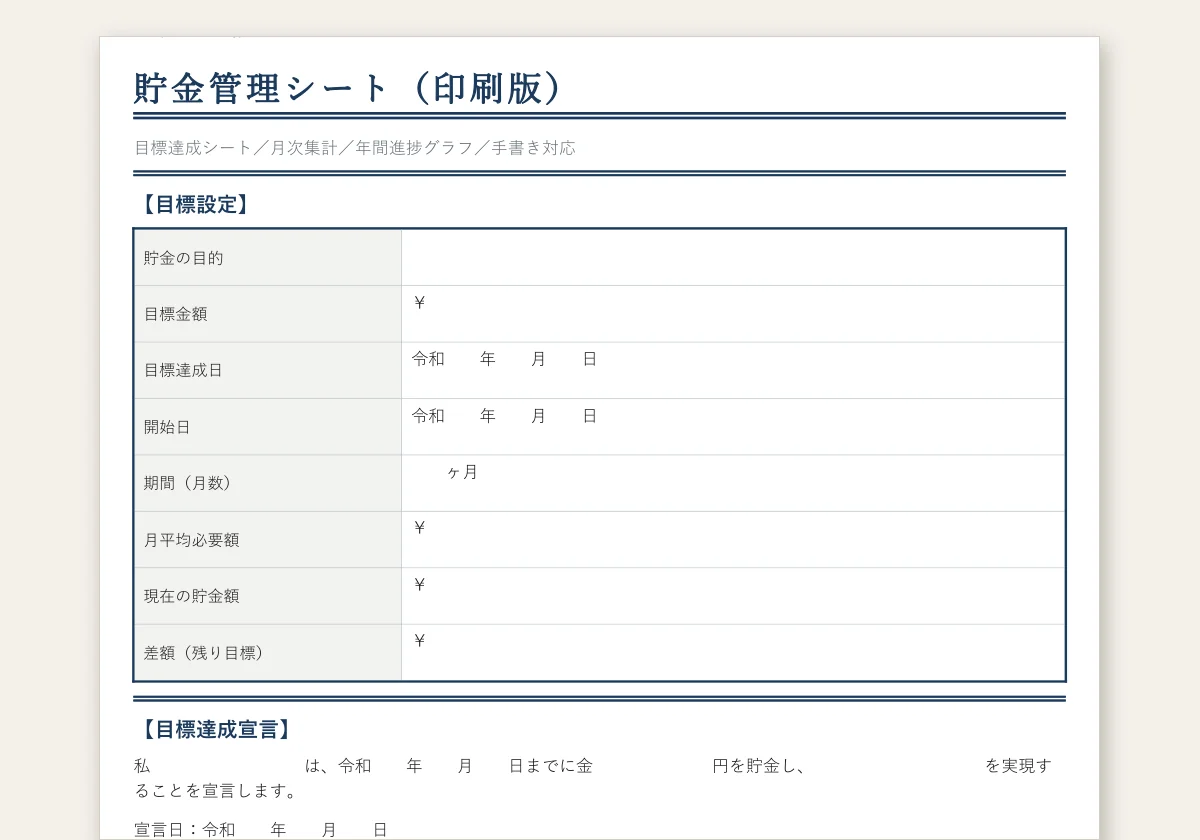Select ヶ月 in the 期間（月数） row
Viewport: 1200px width, 840px height.
(462, 472)
